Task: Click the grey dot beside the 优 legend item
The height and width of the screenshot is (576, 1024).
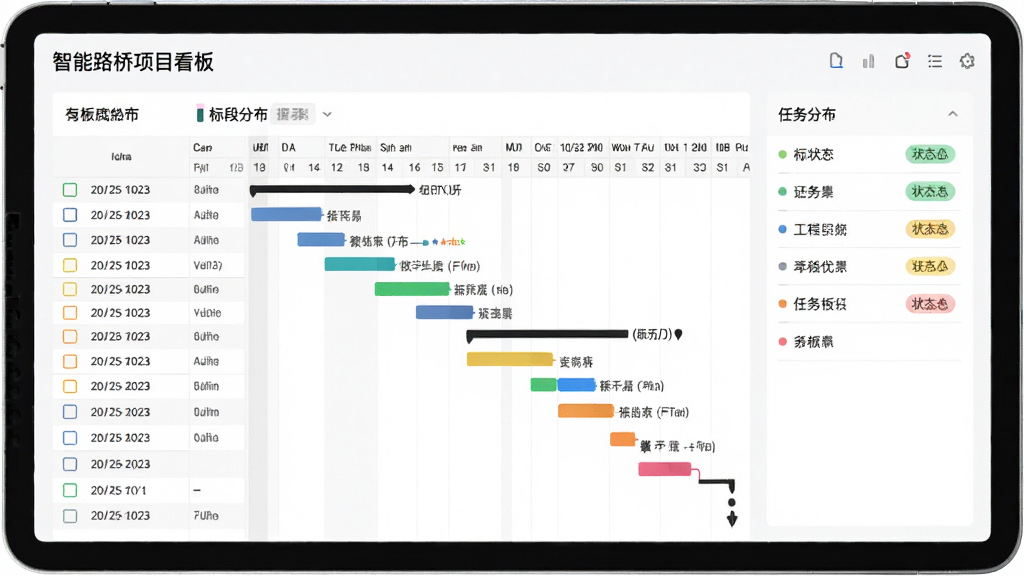Action: pyautogui.click(x=782, y=266)
